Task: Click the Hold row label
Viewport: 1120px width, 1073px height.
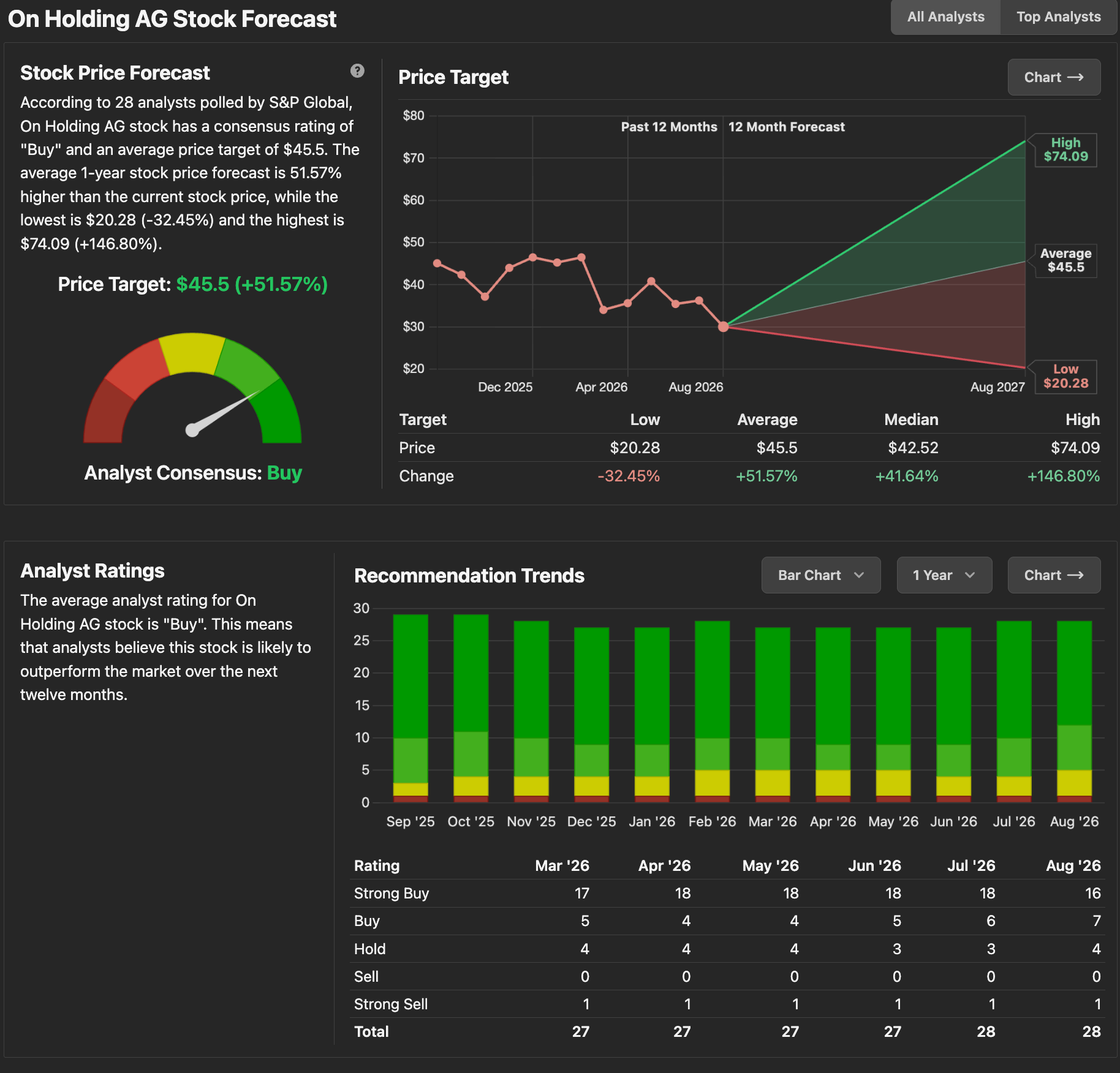Action: coord(370,949)
